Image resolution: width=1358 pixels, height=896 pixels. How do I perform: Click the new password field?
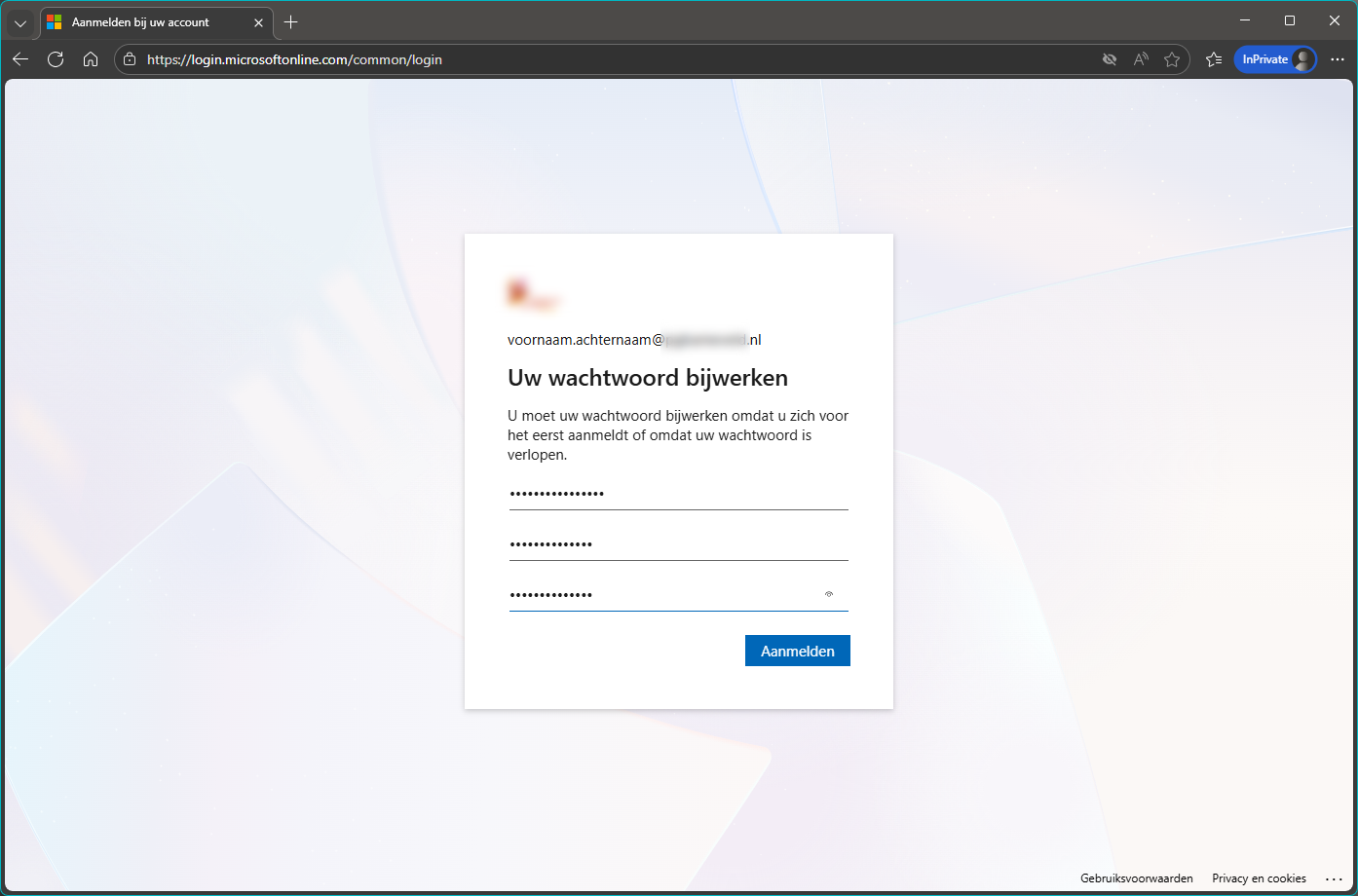point(679,544)
